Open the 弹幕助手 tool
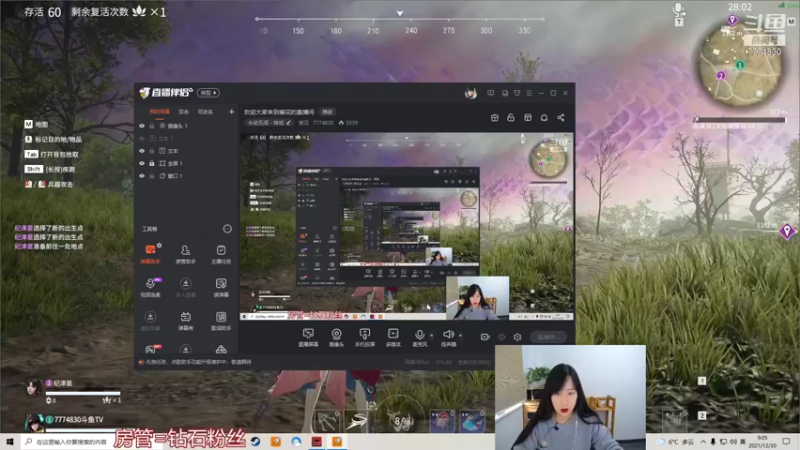 150,254
